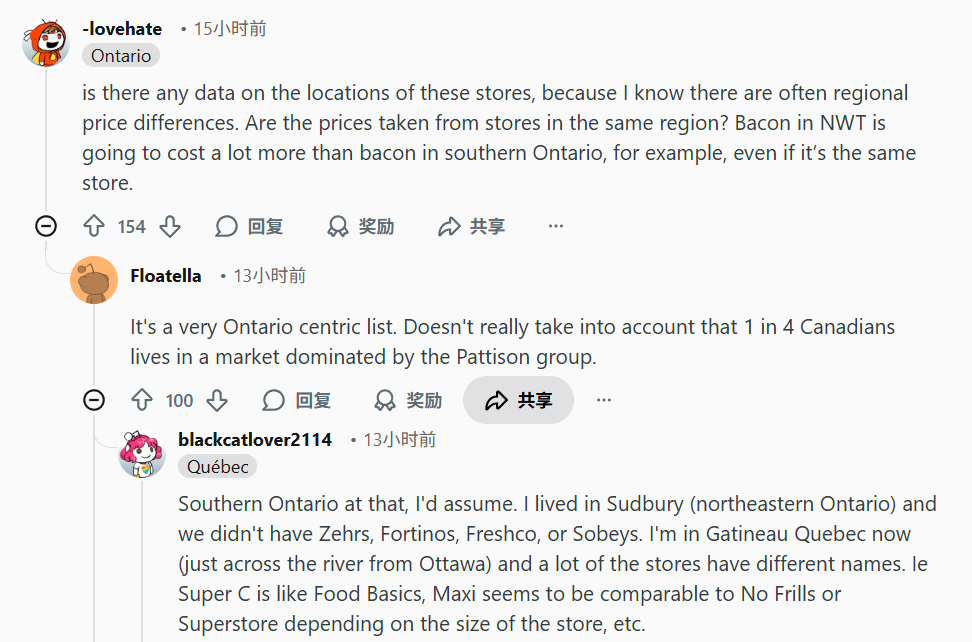Viewport: 972px width, 642px height.
Task: Reply to -lovehate's comment
Action: pos(250,227)
